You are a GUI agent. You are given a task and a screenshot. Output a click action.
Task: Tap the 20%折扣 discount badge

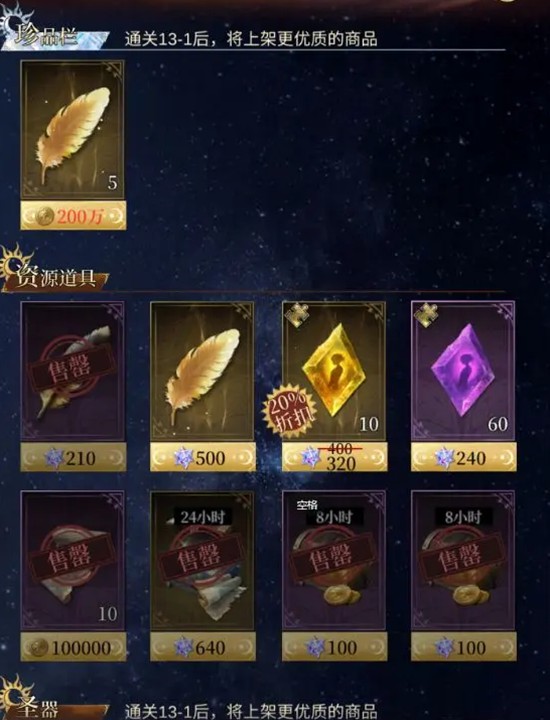tap(290, 411)
